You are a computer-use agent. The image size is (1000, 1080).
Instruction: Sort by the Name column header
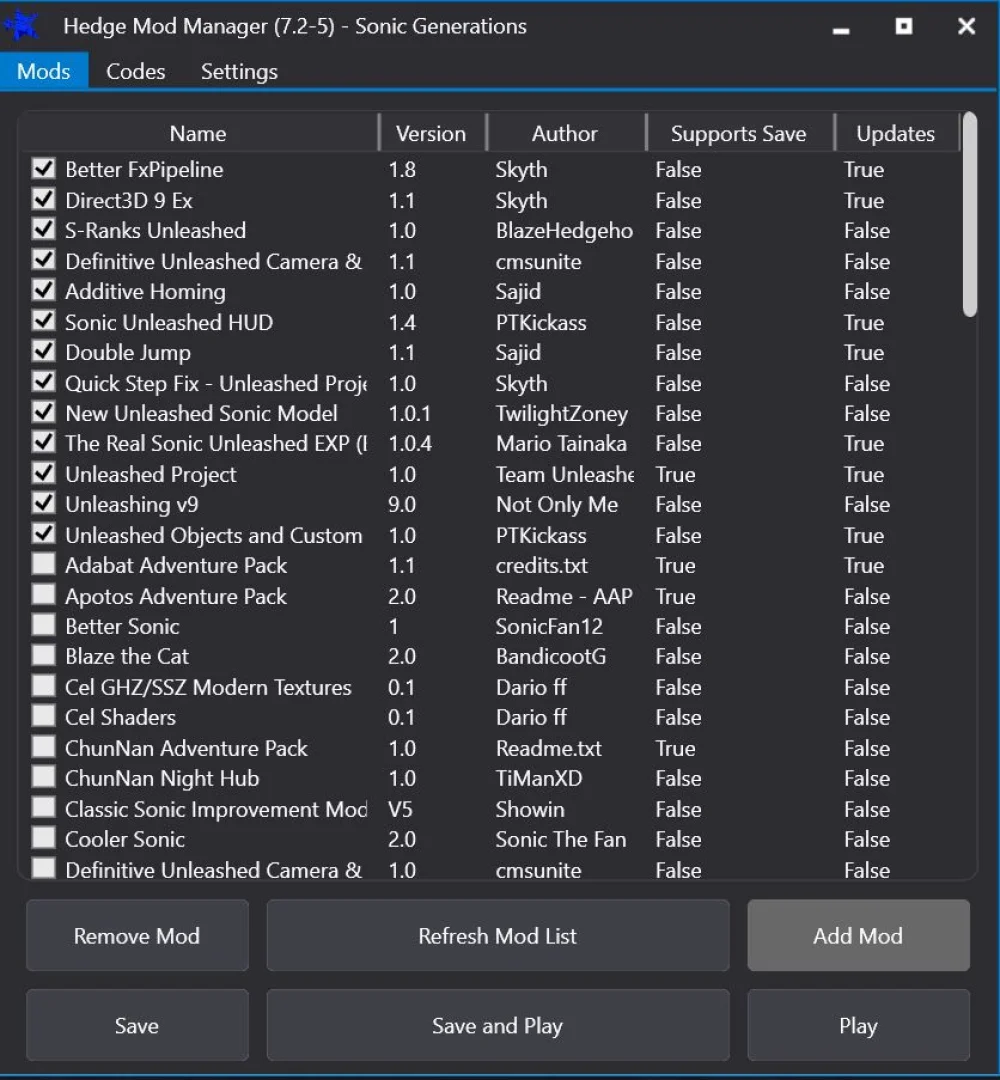coord(198,133)
